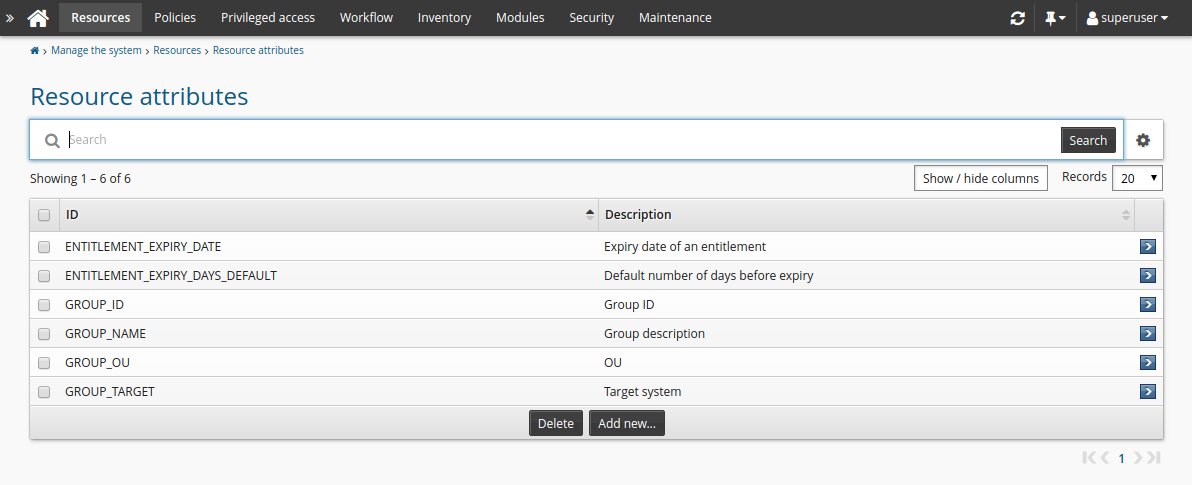Open details arrow for GROUP_NAME row

(1148, 333)
